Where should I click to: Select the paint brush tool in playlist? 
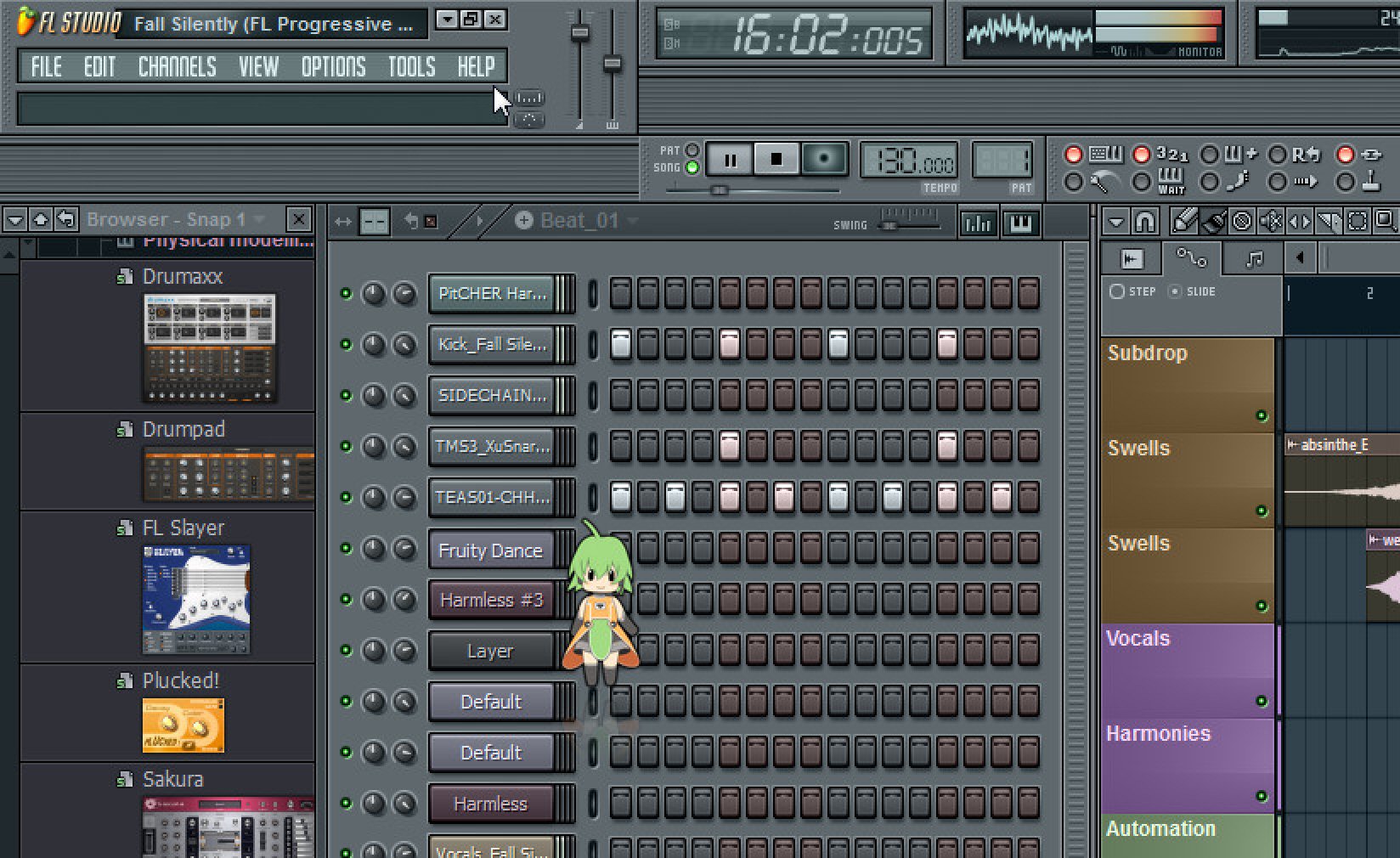coord(1213,222)
